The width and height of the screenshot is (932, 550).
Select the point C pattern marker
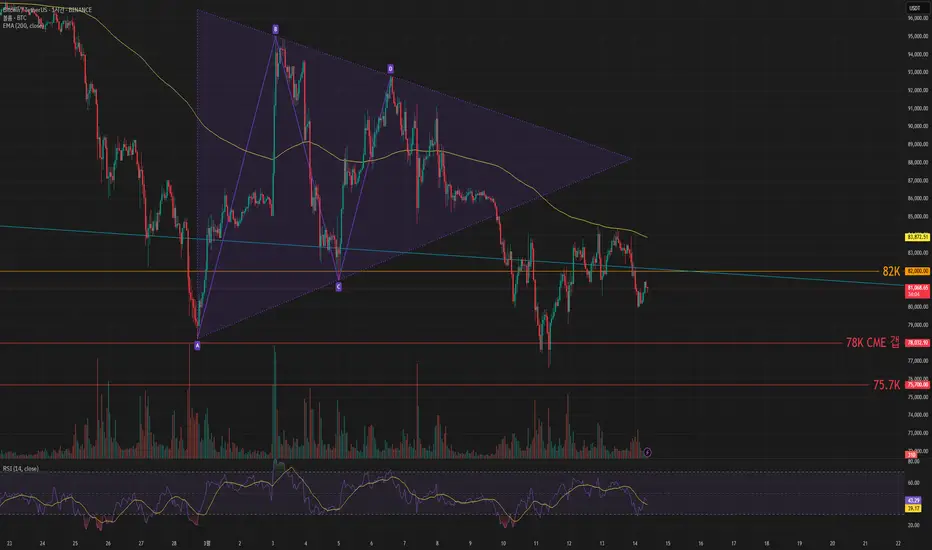point(338,287)
